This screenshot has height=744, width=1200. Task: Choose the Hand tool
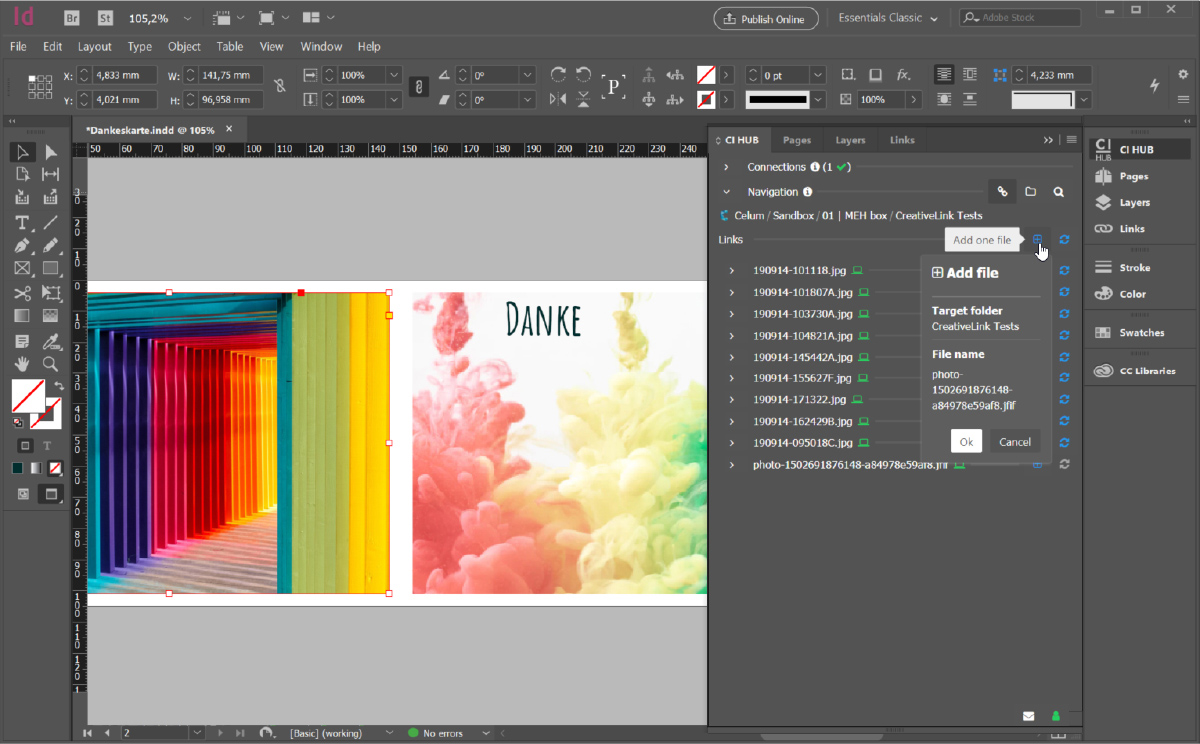(22, 364)
